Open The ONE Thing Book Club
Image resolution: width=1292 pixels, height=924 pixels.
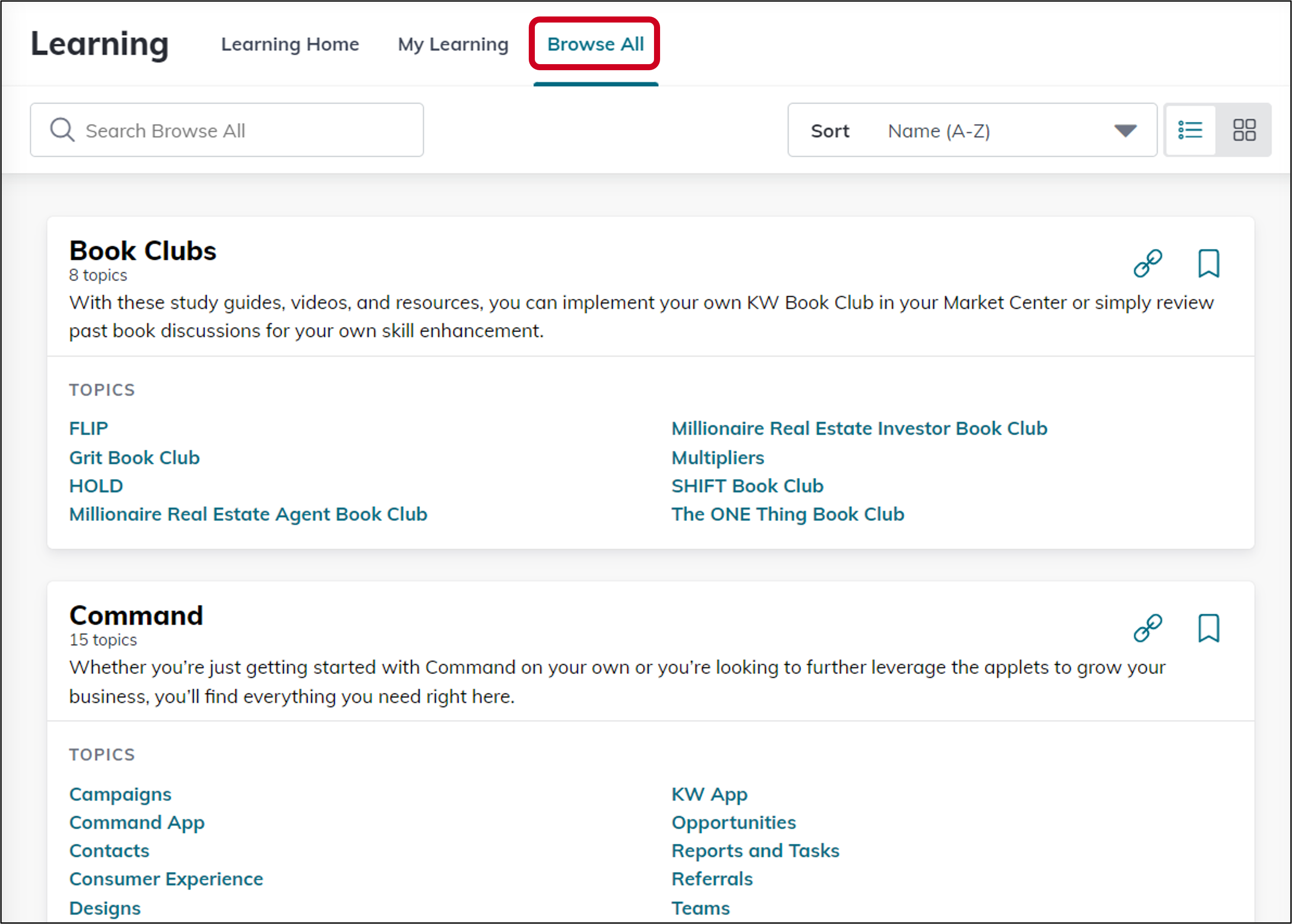coord(788,514)
